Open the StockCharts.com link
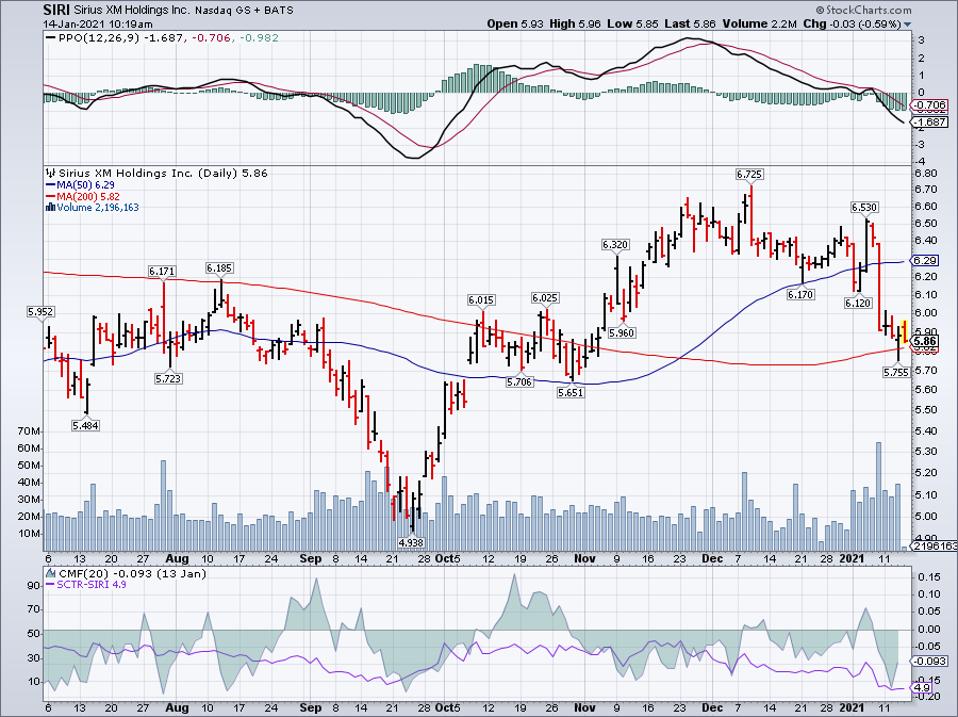 point(863,10)
